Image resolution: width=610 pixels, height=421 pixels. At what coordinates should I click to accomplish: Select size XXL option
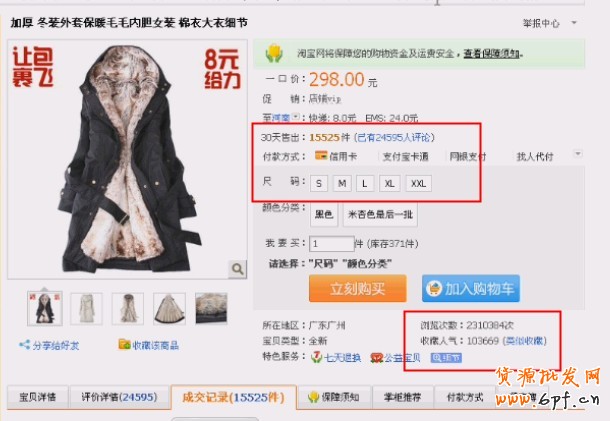coord(418,183)
